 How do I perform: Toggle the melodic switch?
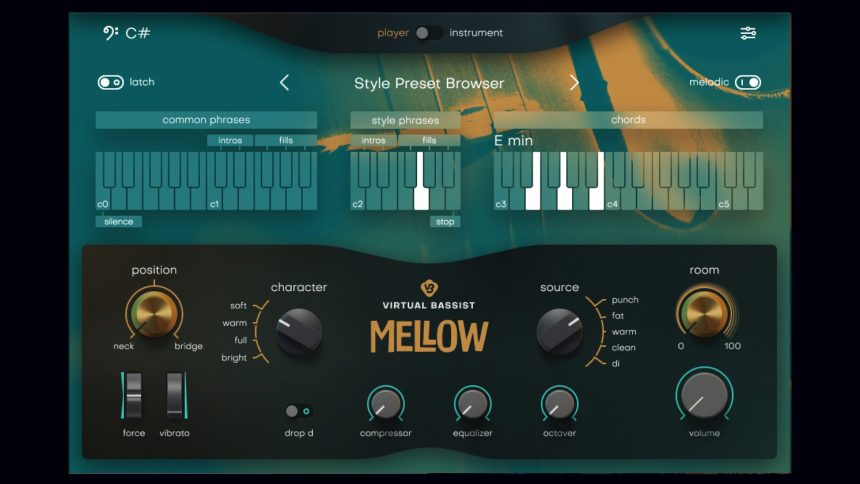tap(747, 82)
